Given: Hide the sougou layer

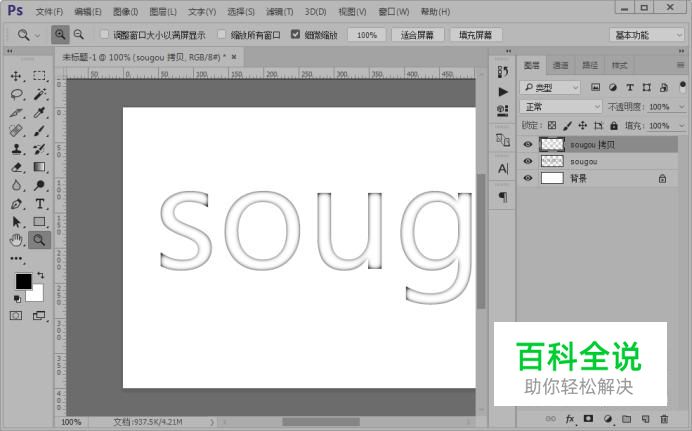Looking at the screenshot, I should [x=528, y=161].
